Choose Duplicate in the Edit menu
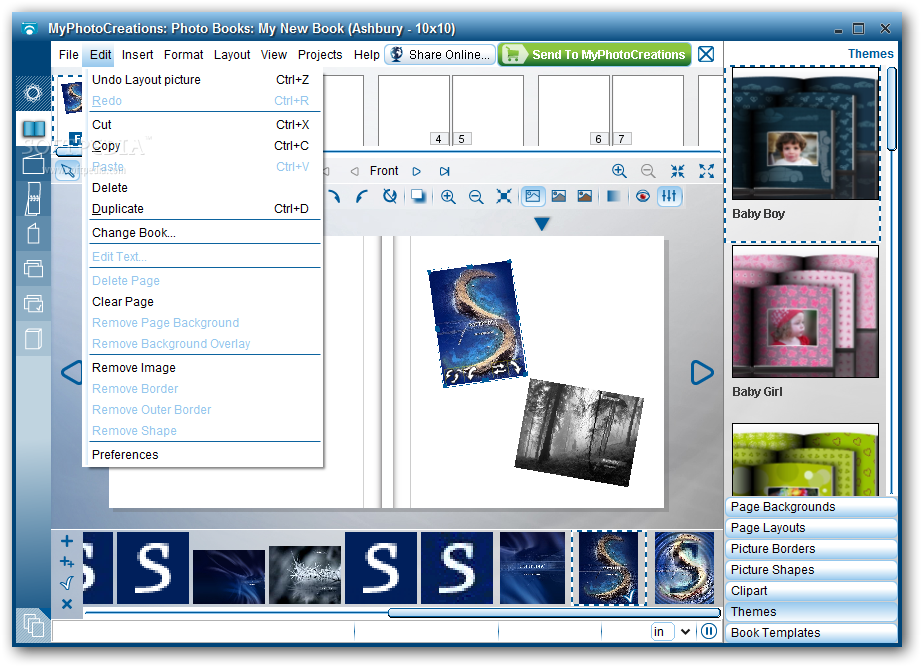 (203, 209)
